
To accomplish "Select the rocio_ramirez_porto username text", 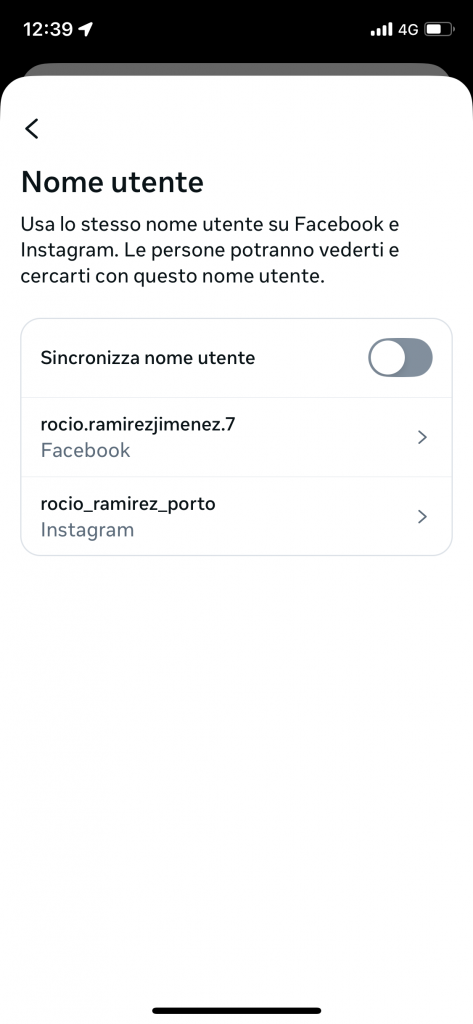I will (x=128, y=505).
